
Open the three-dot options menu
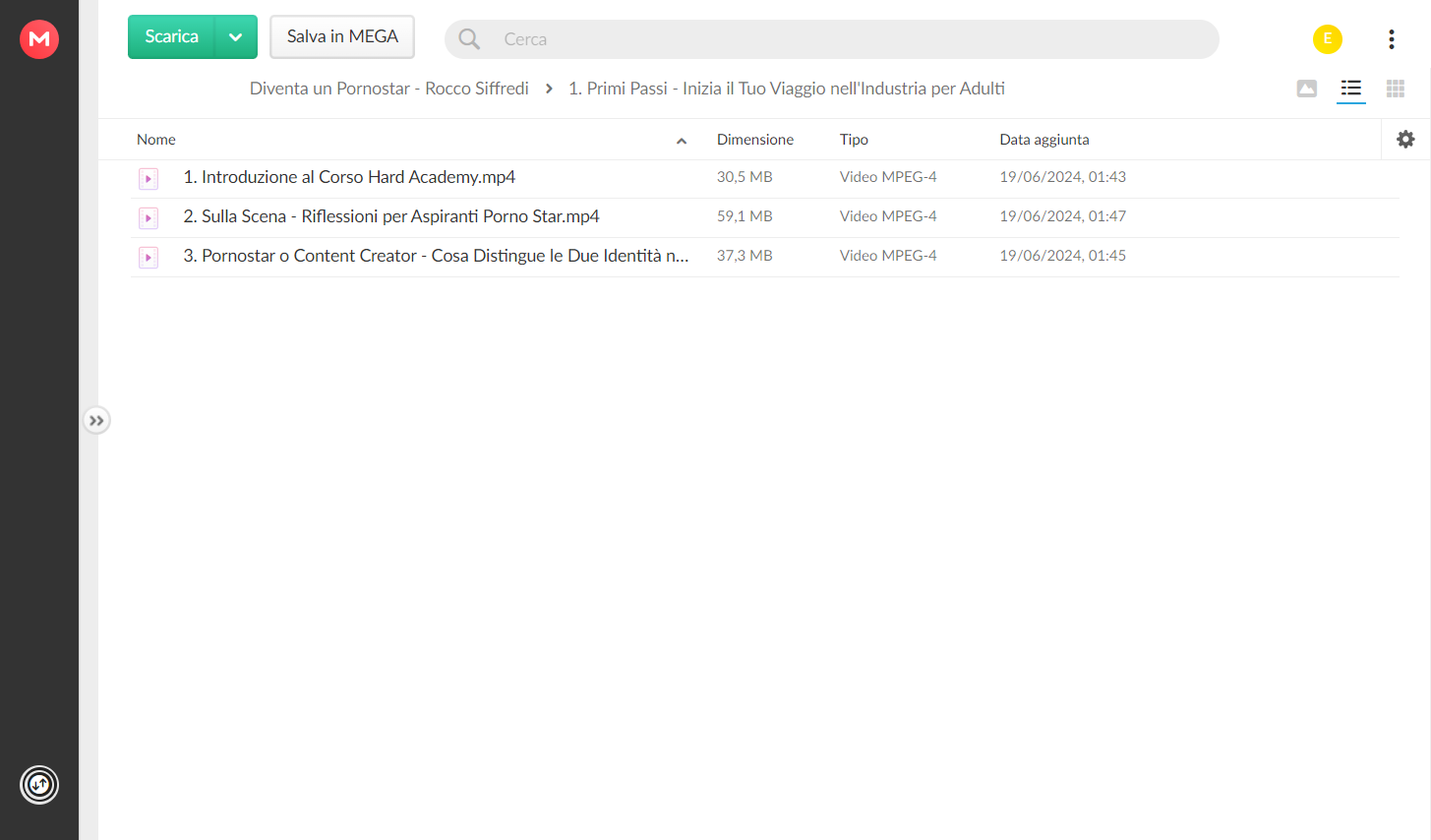pyautogui.click(x=1392, y=39)
